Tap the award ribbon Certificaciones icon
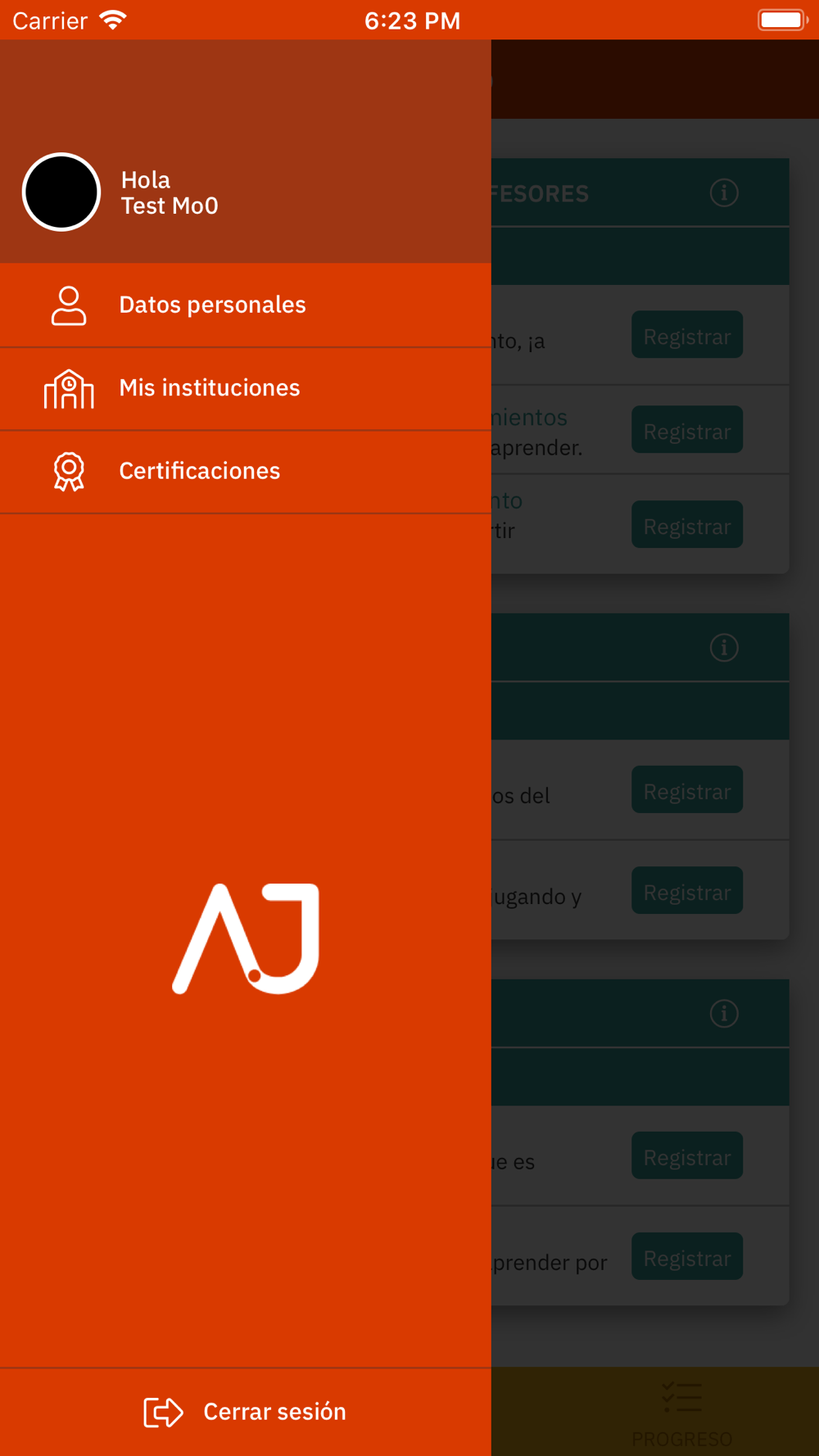 coord(69,472)
